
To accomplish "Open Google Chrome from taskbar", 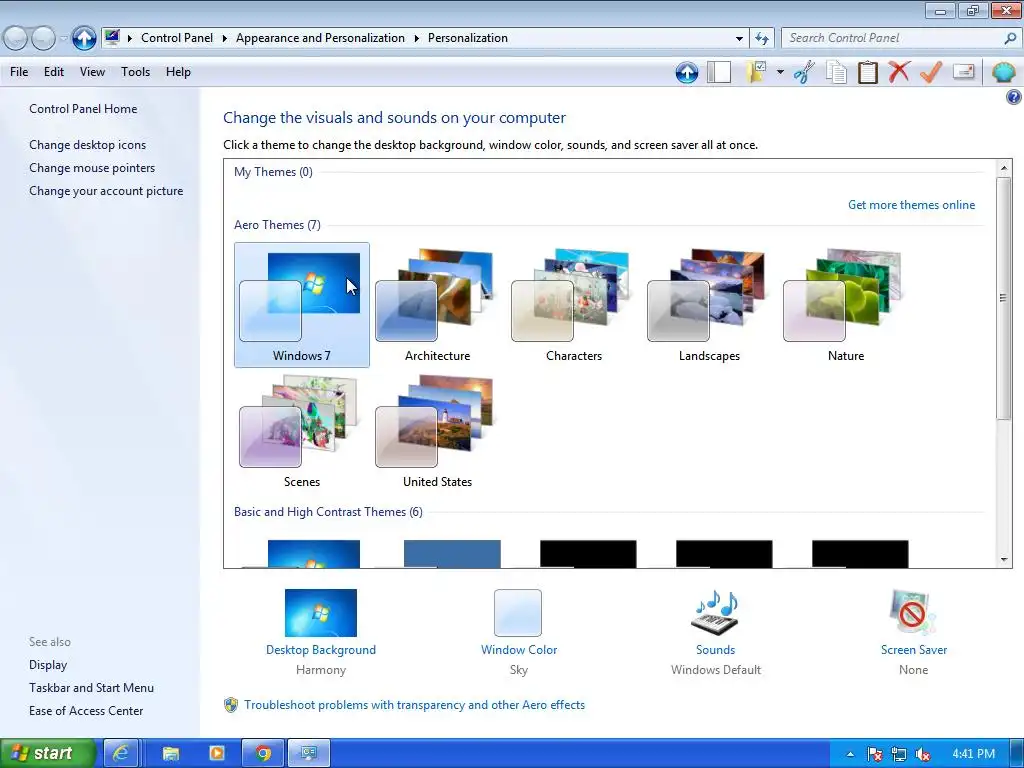I will coord(263,753).
